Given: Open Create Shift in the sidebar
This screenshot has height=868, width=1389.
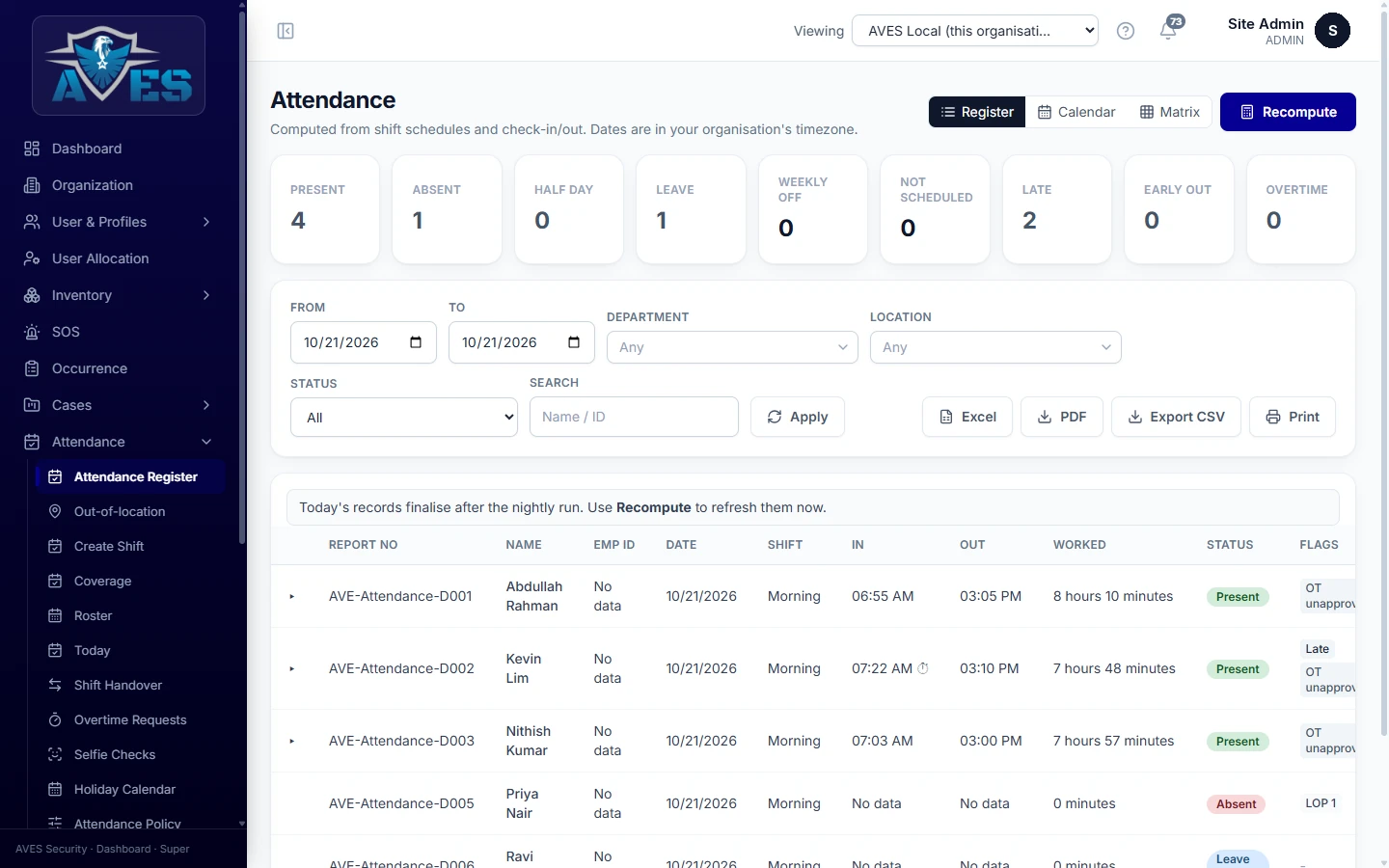Looking at the screenshot, I should pos(130,546).
